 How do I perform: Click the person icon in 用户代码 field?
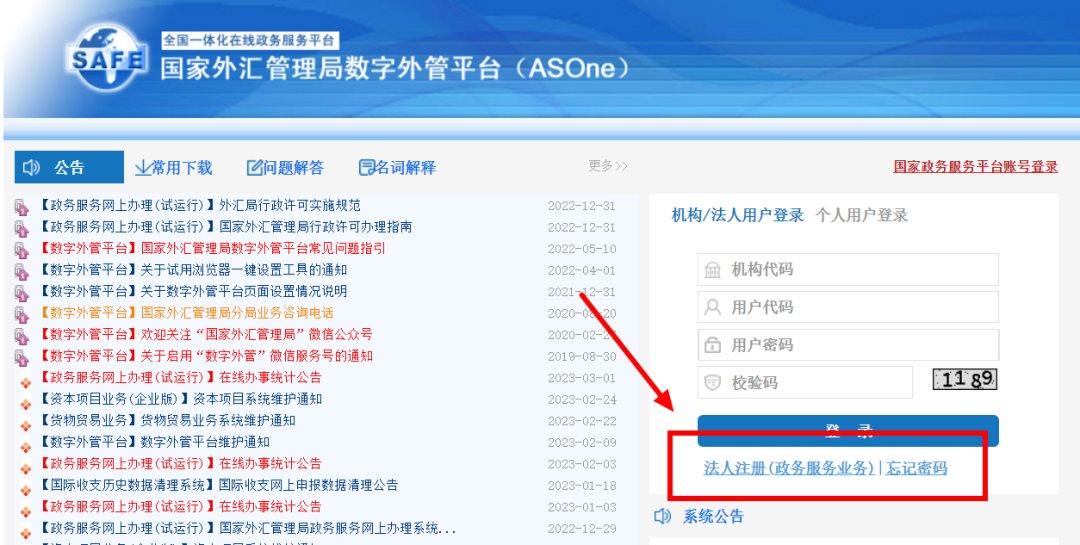712,307
